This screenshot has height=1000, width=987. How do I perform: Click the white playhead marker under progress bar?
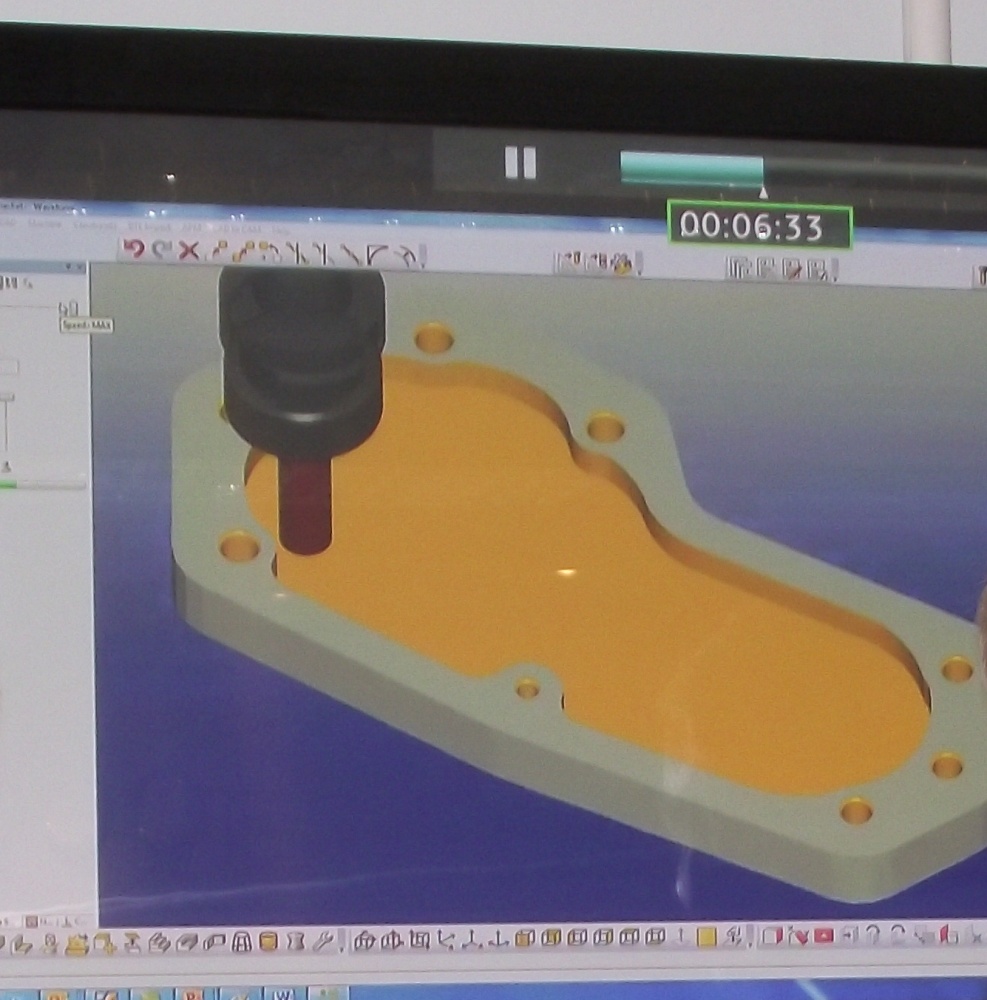coord(763,192)
